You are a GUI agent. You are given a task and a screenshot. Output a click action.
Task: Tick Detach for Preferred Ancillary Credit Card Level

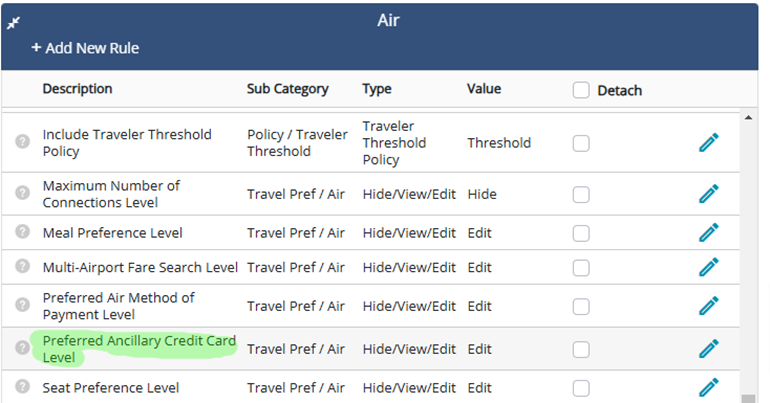pos(581,349)
